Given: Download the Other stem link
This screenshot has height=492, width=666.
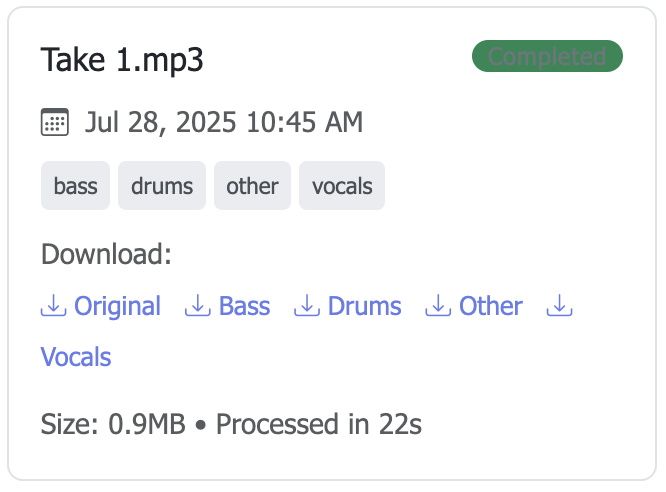Looking at the screenshot, I should tap(490, 306).
